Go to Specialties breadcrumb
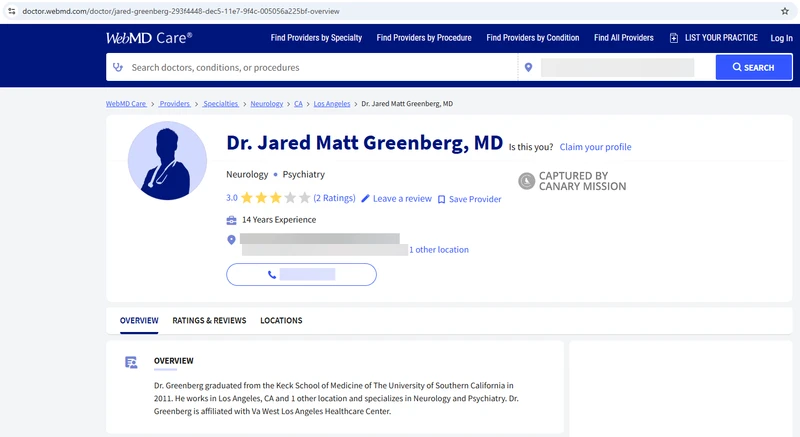 [x=220, y=104]
